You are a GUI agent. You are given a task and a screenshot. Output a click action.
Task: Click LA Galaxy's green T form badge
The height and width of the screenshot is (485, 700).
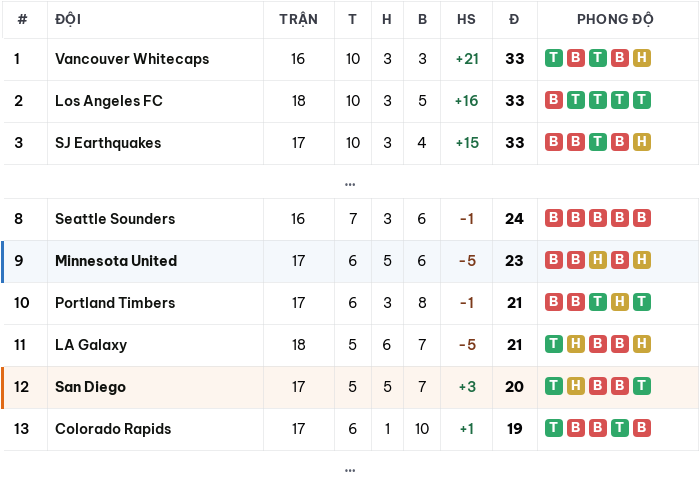(x=554, y=344)
